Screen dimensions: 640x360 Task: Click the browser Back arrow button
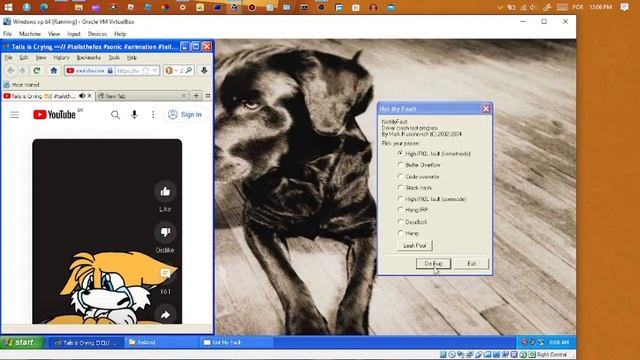point(11,71)
